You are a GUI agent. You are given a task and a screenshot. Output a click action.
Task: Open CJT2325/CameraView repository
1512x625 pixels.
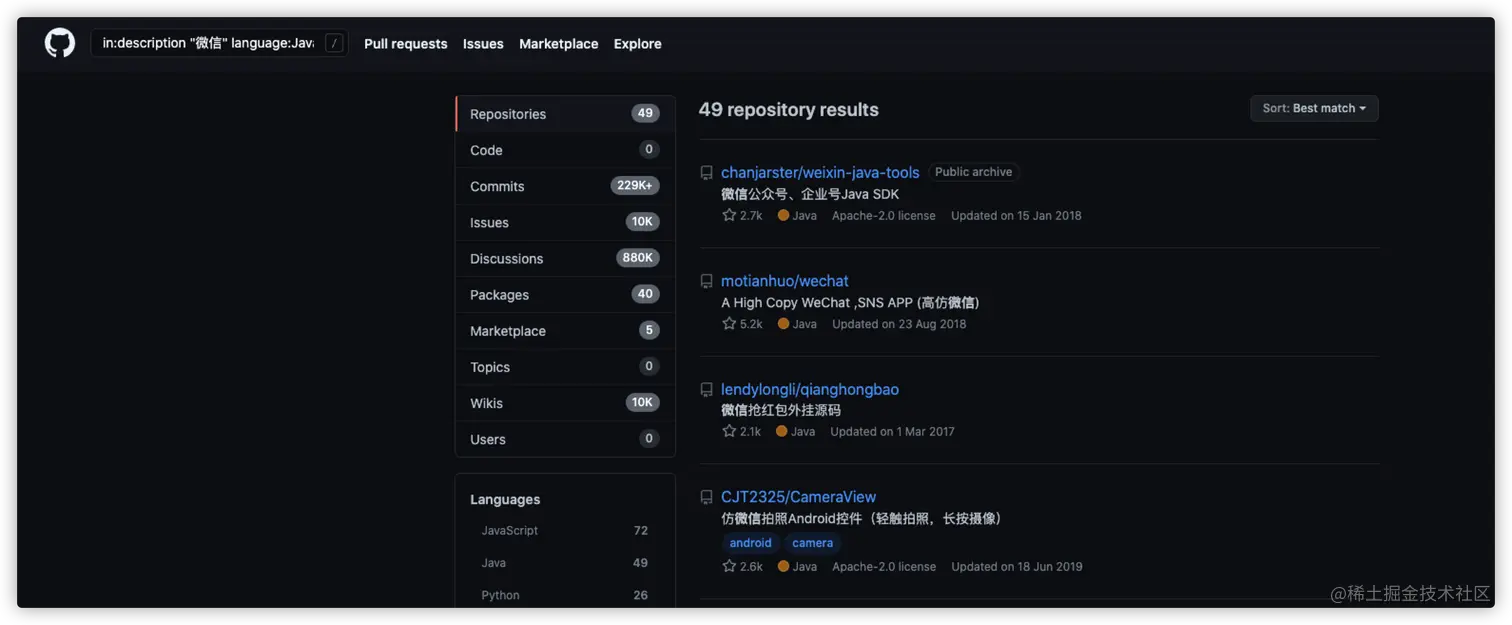798,496
